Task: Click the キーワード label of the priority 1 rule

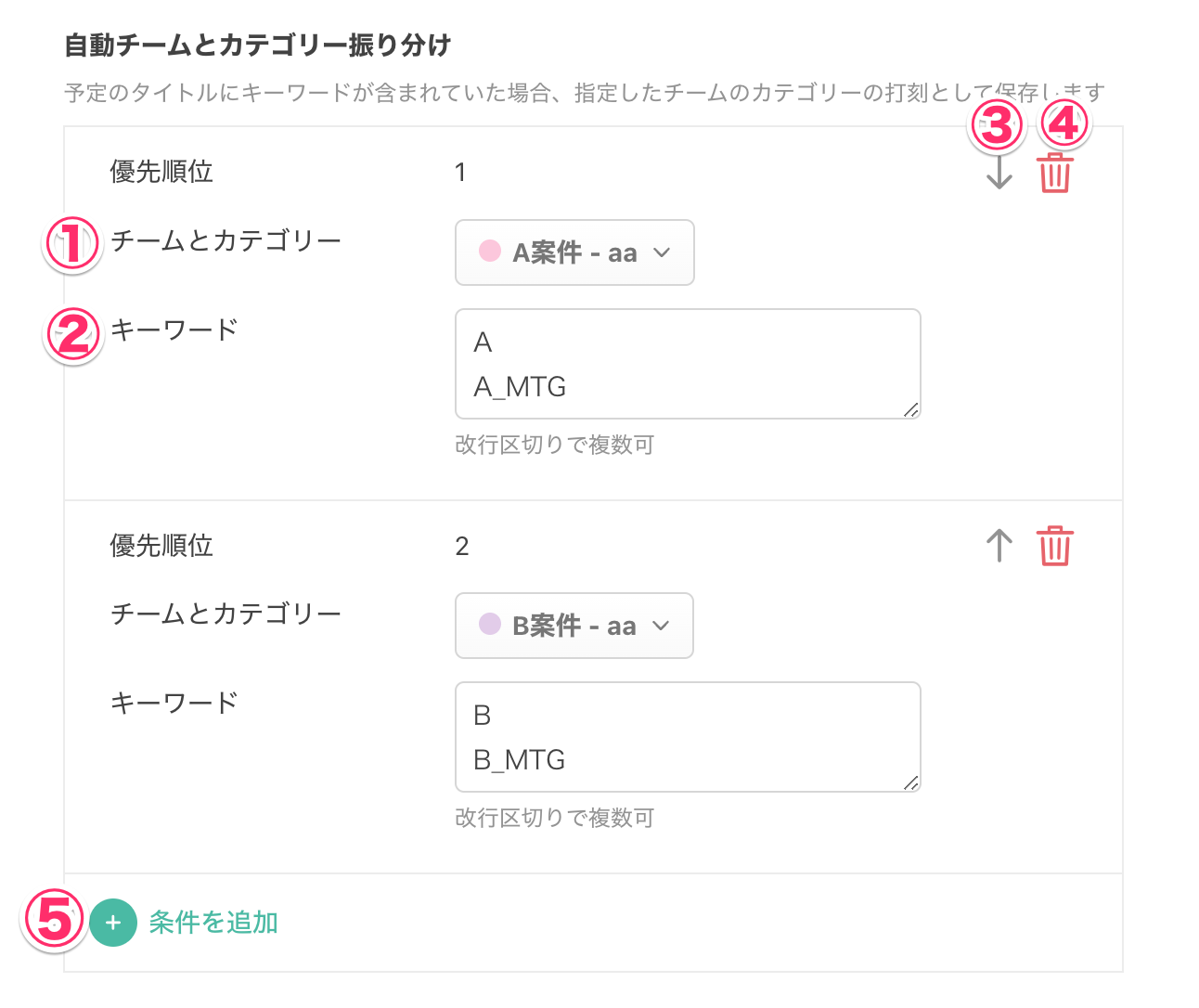Action: coord(174,330)
